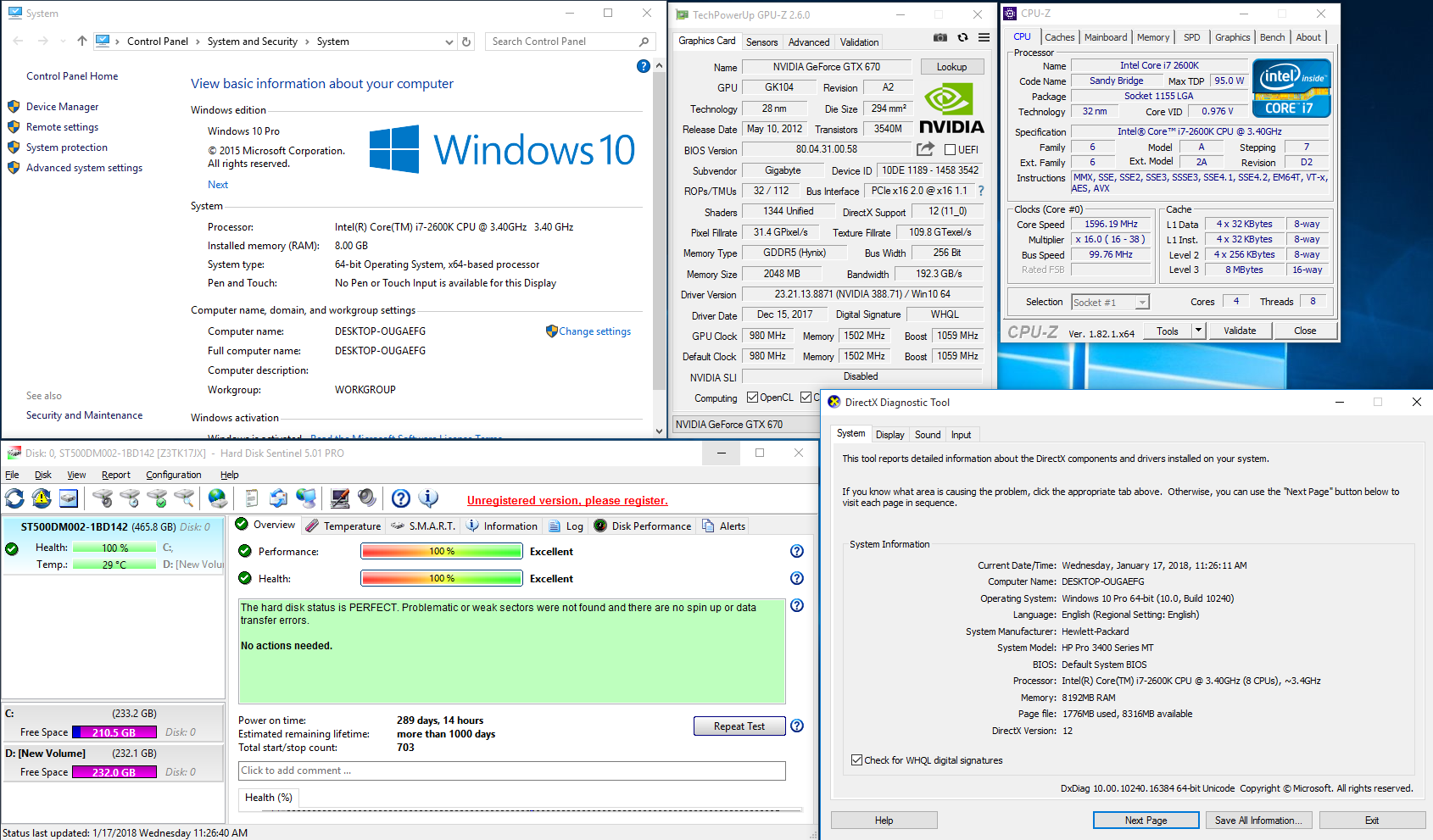
Task: Expand the Control Panel address bar dropdown
Action: point(449,42)
